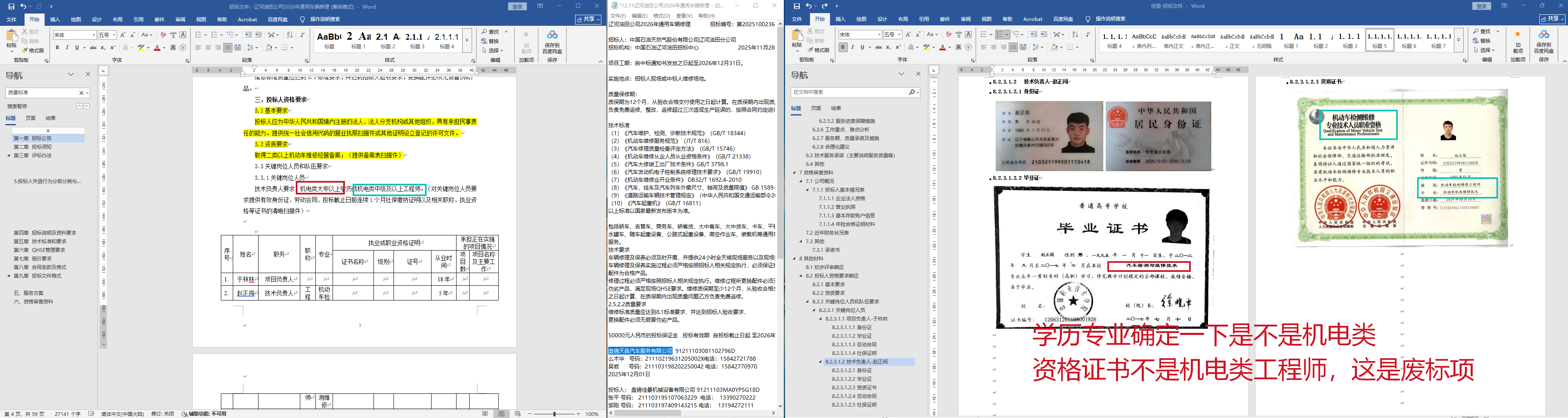Screen dimensions: 1568x418
Task: Open phonetic guide in 佳晏-投标文件 Word window
Action: pyautogui.click(x=959, y=35)
